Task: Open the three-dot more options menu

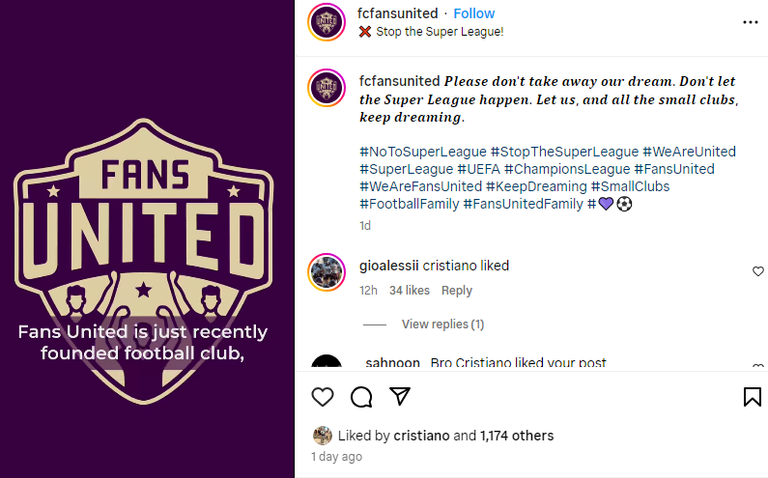Action: click(x=750, y=22)
